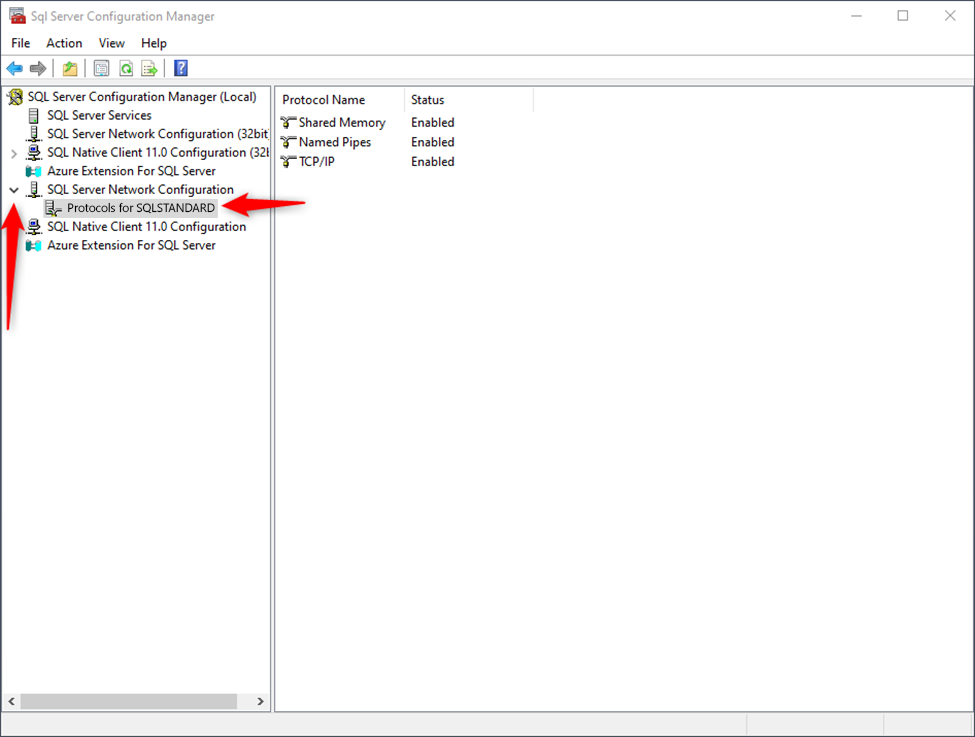Select the TCP/IP protocol icon

click(289, 162)
